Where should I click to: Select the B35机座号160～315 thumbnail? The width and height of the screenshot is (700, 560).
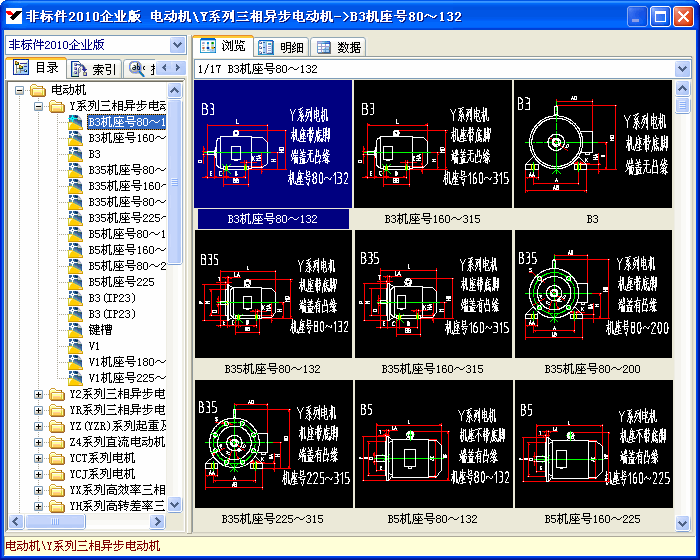click(x=433, y=297)
